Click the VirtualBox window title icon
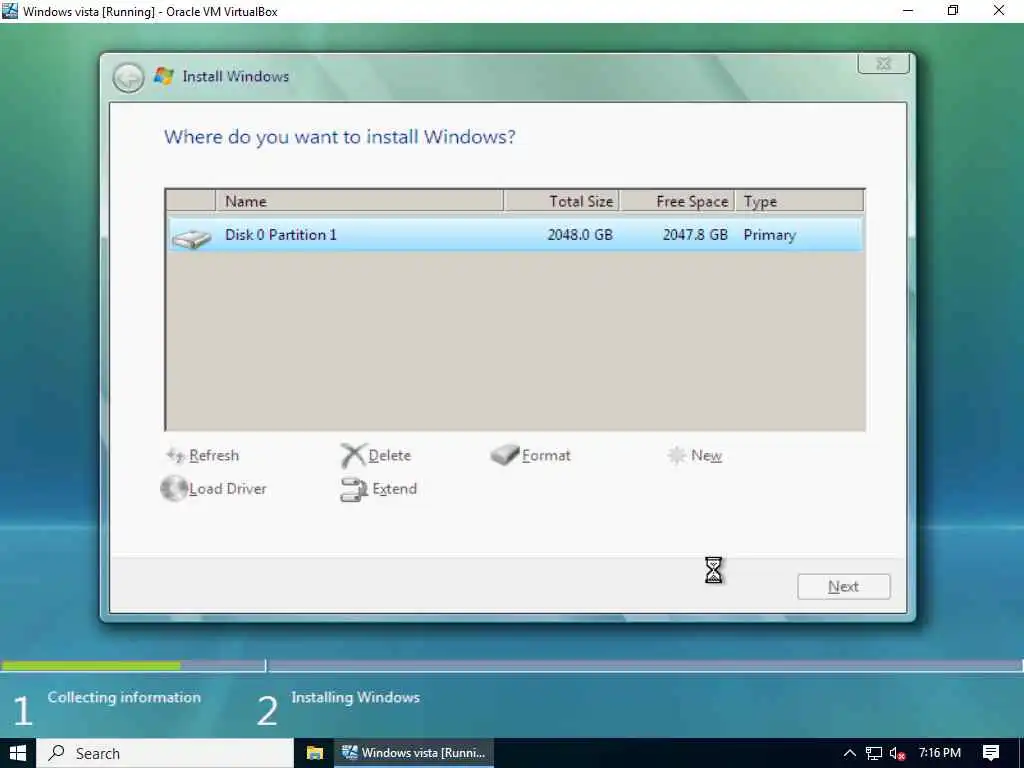Screen dimensions: 1024x768 (10, 10)
